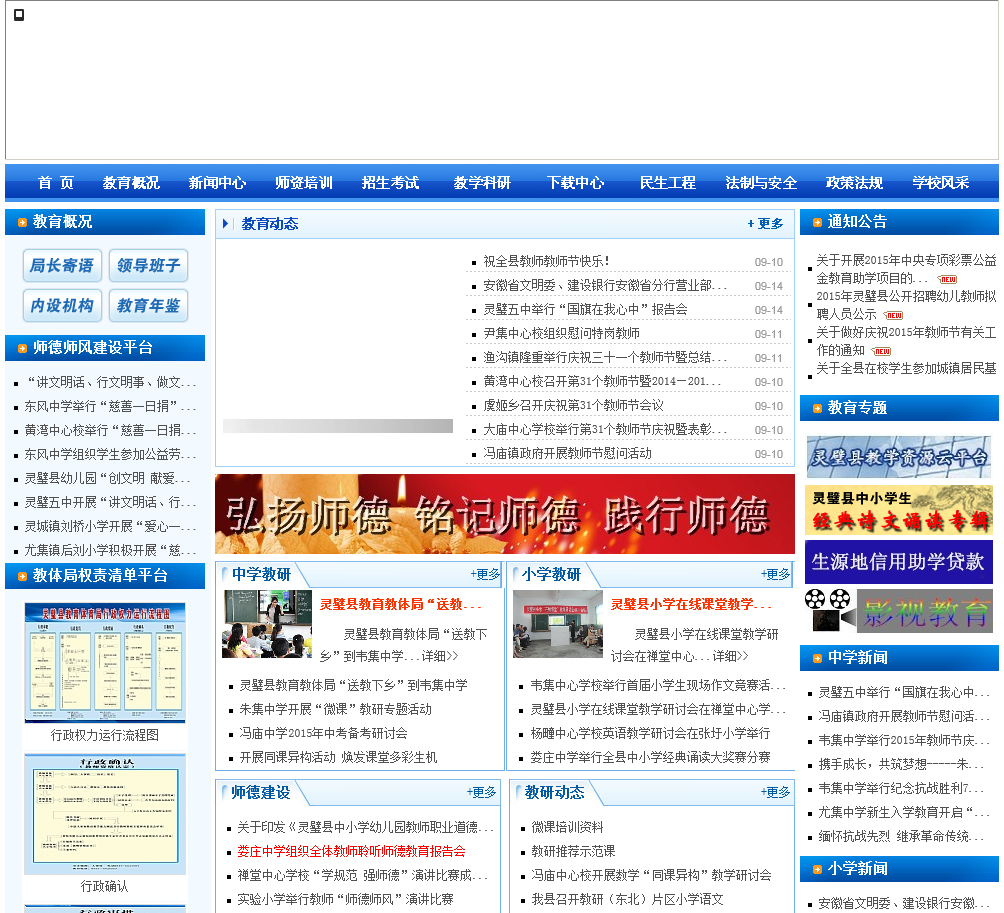1004x913 pixels.
Task: Click the 局长寄语 button
Action: point(62,266)
